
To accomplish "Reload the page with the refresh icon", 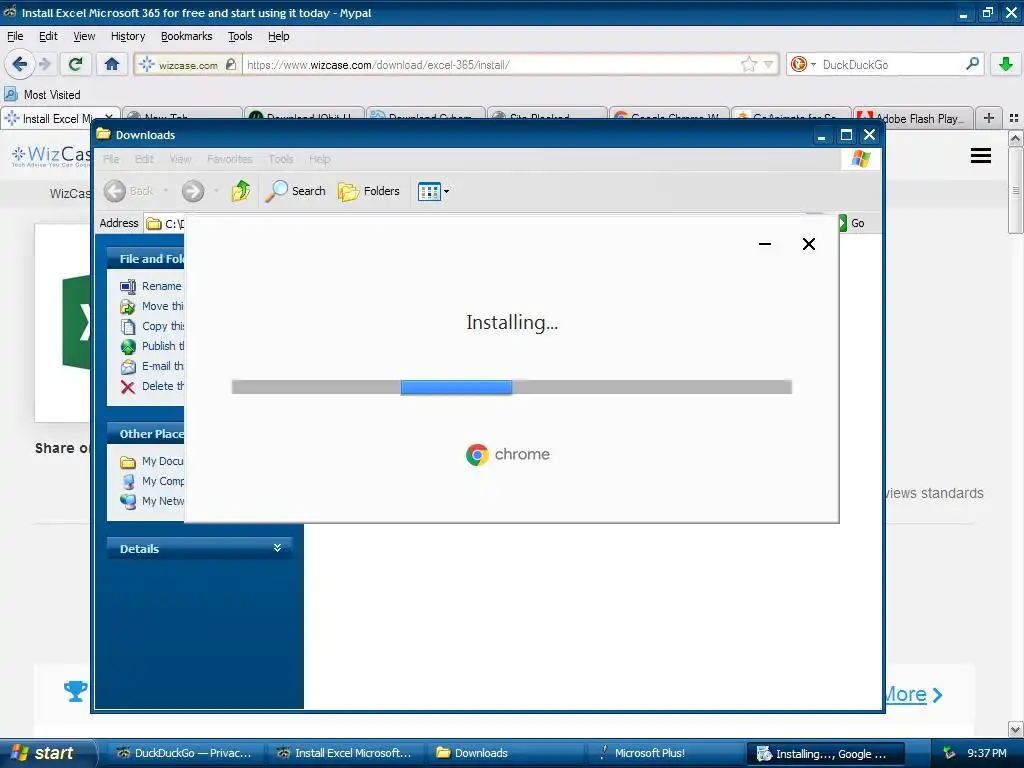I will tap(76, 64).
